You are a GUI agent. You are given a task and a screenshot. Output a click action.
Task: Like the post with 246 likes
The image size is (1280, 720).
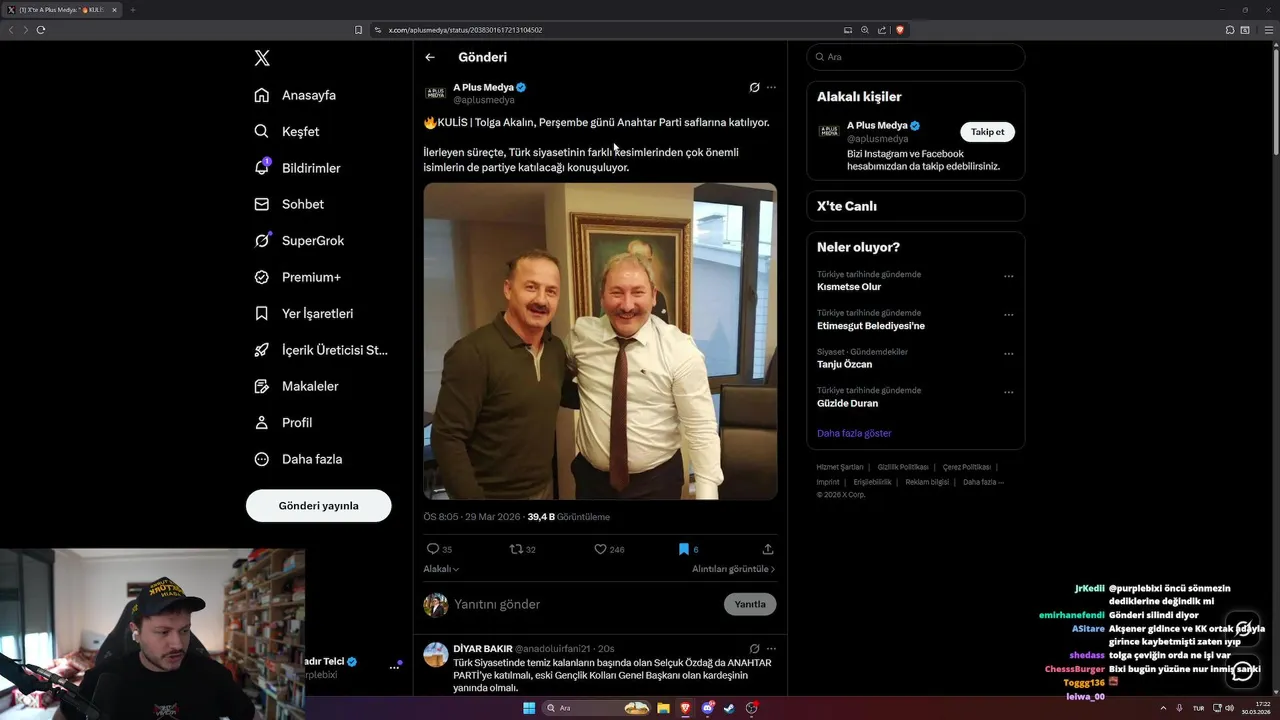(x=601, y=549)
